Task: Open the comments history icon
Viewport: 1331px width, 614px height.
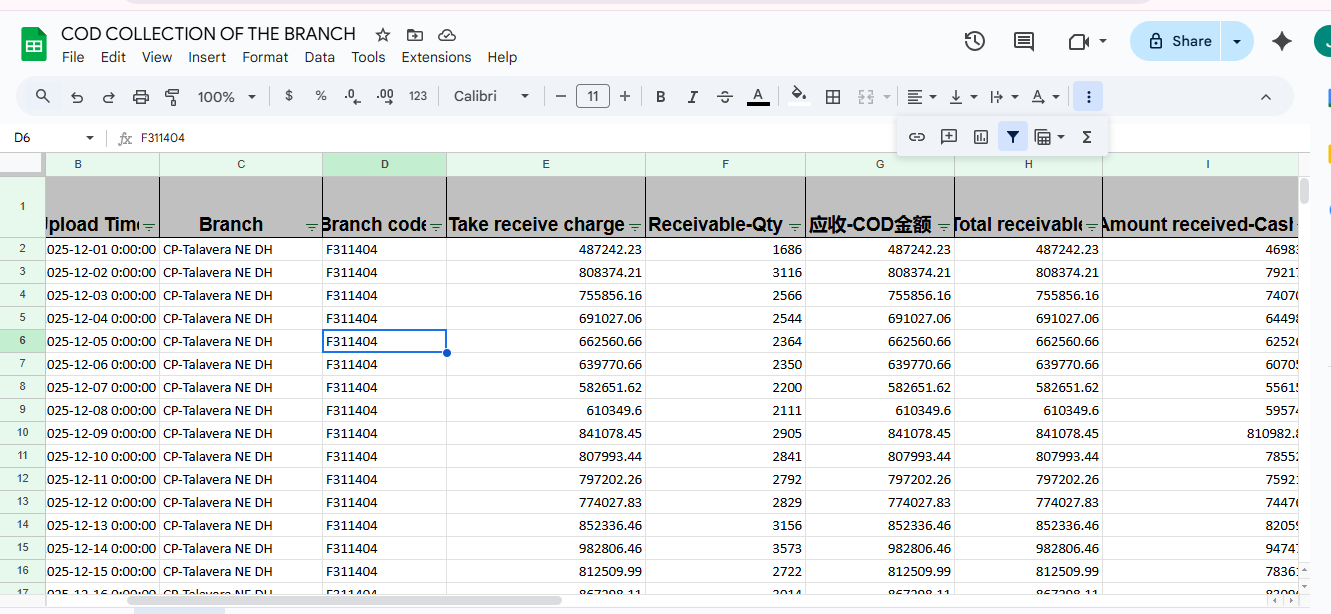Action: click(1024, 41)
